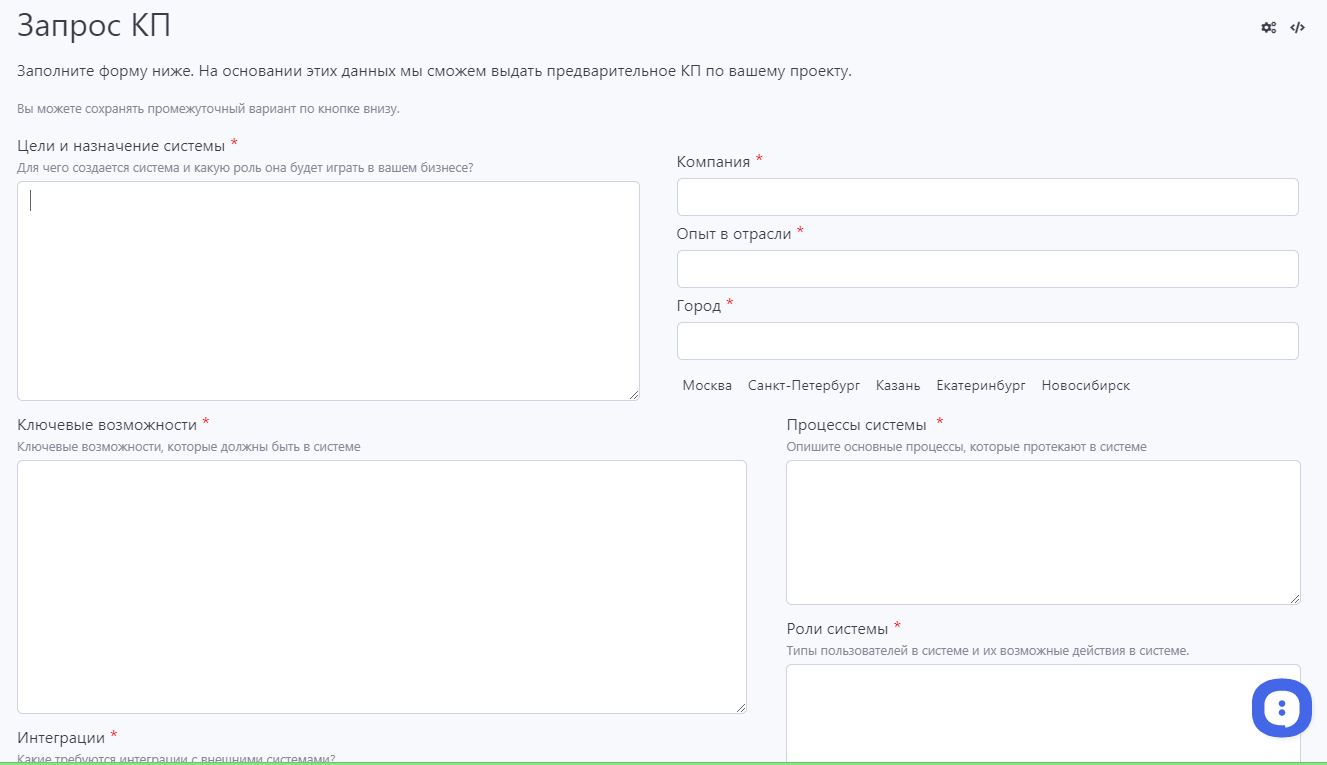Screen dimensions: 1327x765
Task: Click into the Компания field
Action: [x=988, y=197]
